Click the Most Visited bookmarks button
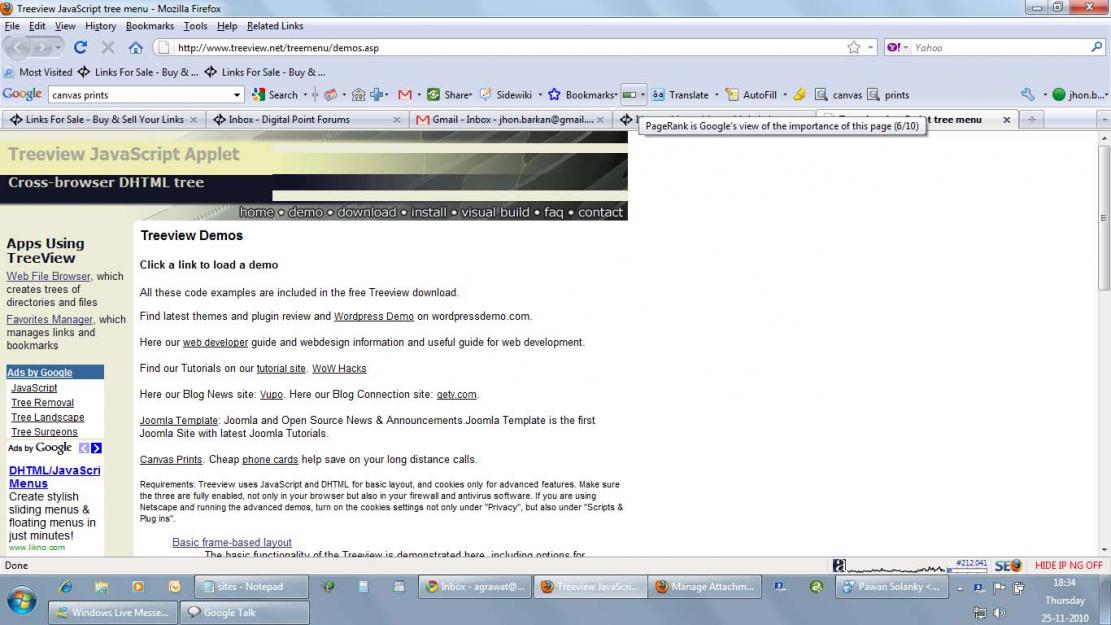The image size is (1111, 625). [38, 72]
